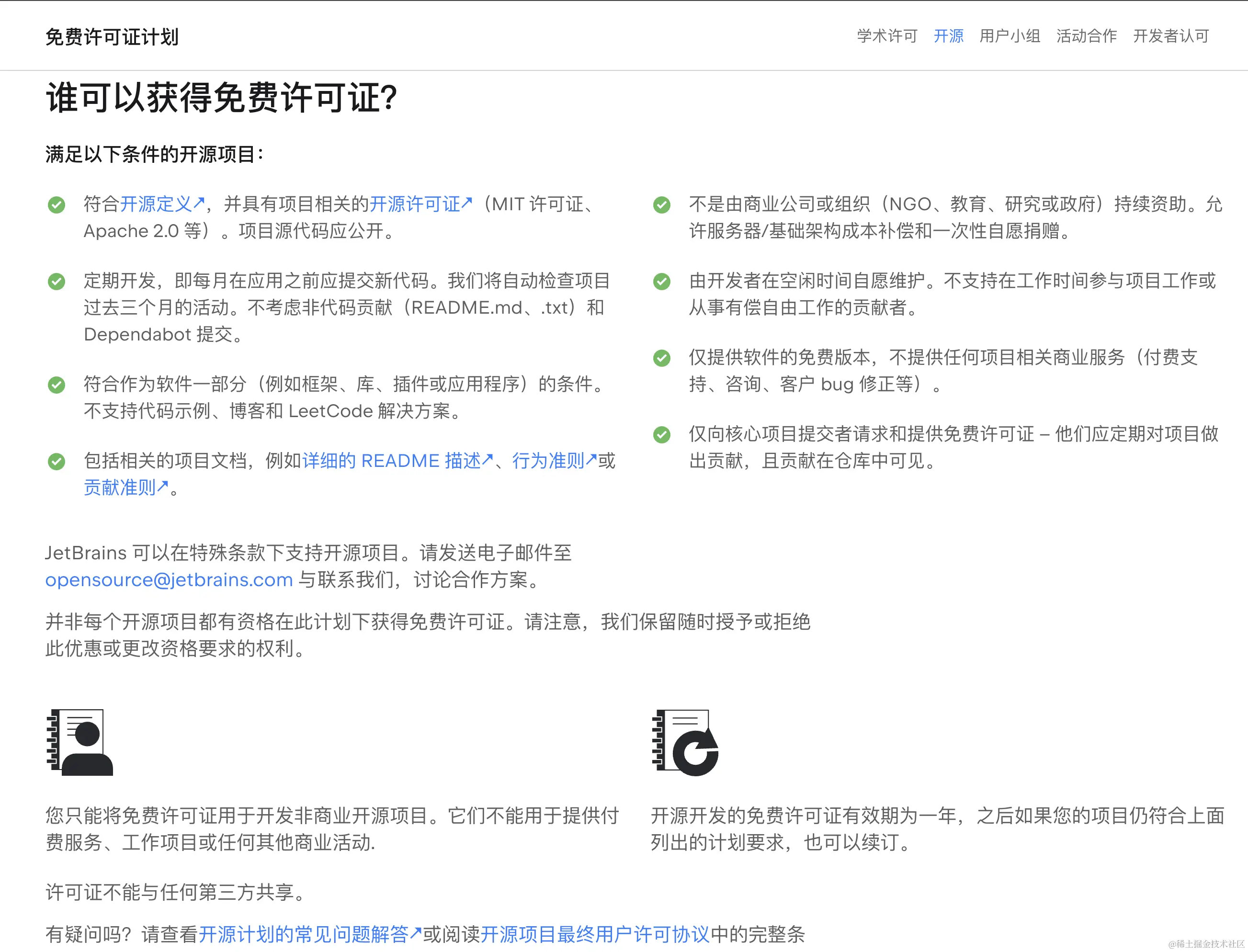The width and height of the screenshot is (1248, 952).
Task: Click green checkmark beside 仅向核心项目提交者 item
Action: (x=661, y=435)
